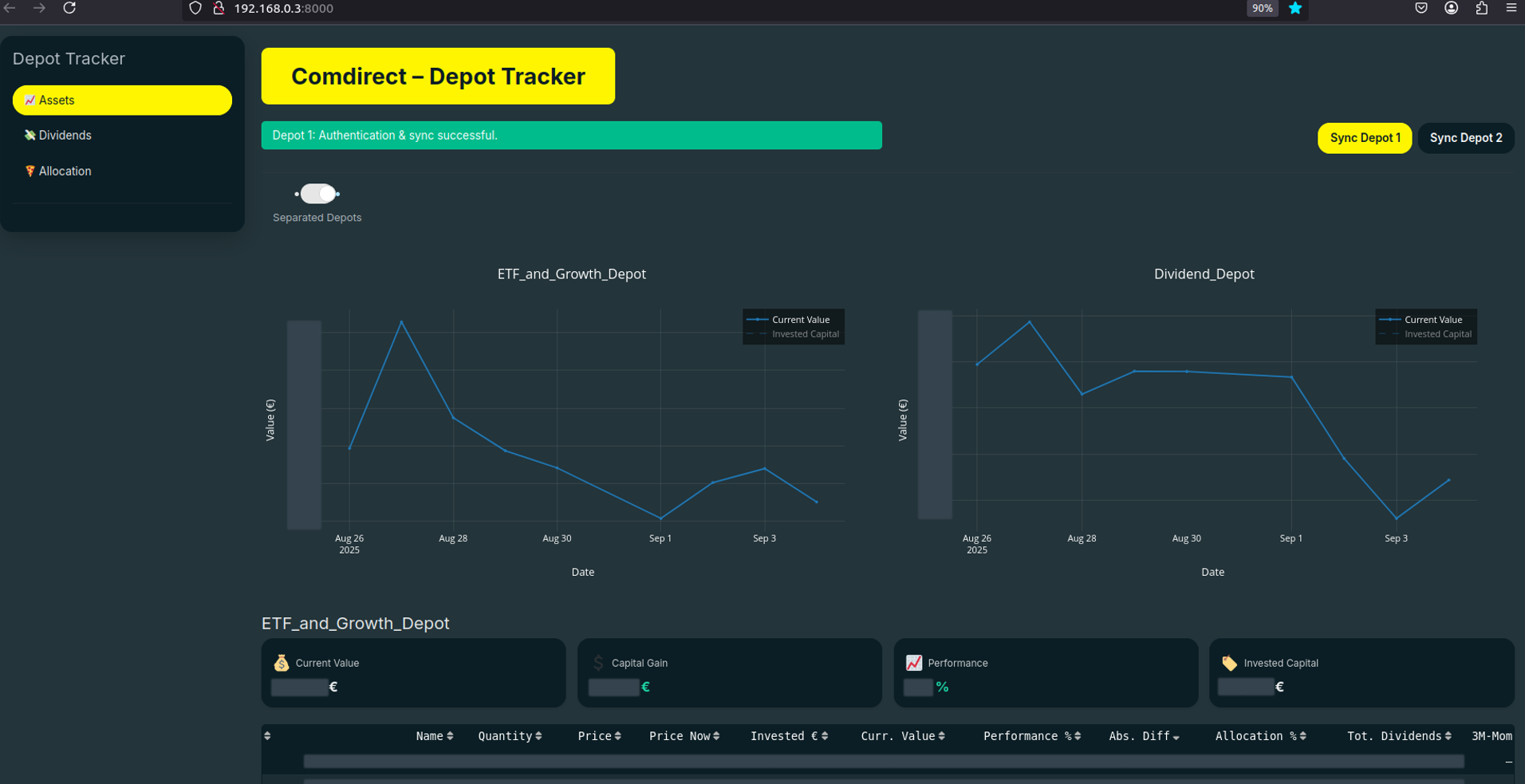Click the Sync Depot 1 button
Image resolution: width=1525 pixels, height=784 pixels.
point(1365,138)
